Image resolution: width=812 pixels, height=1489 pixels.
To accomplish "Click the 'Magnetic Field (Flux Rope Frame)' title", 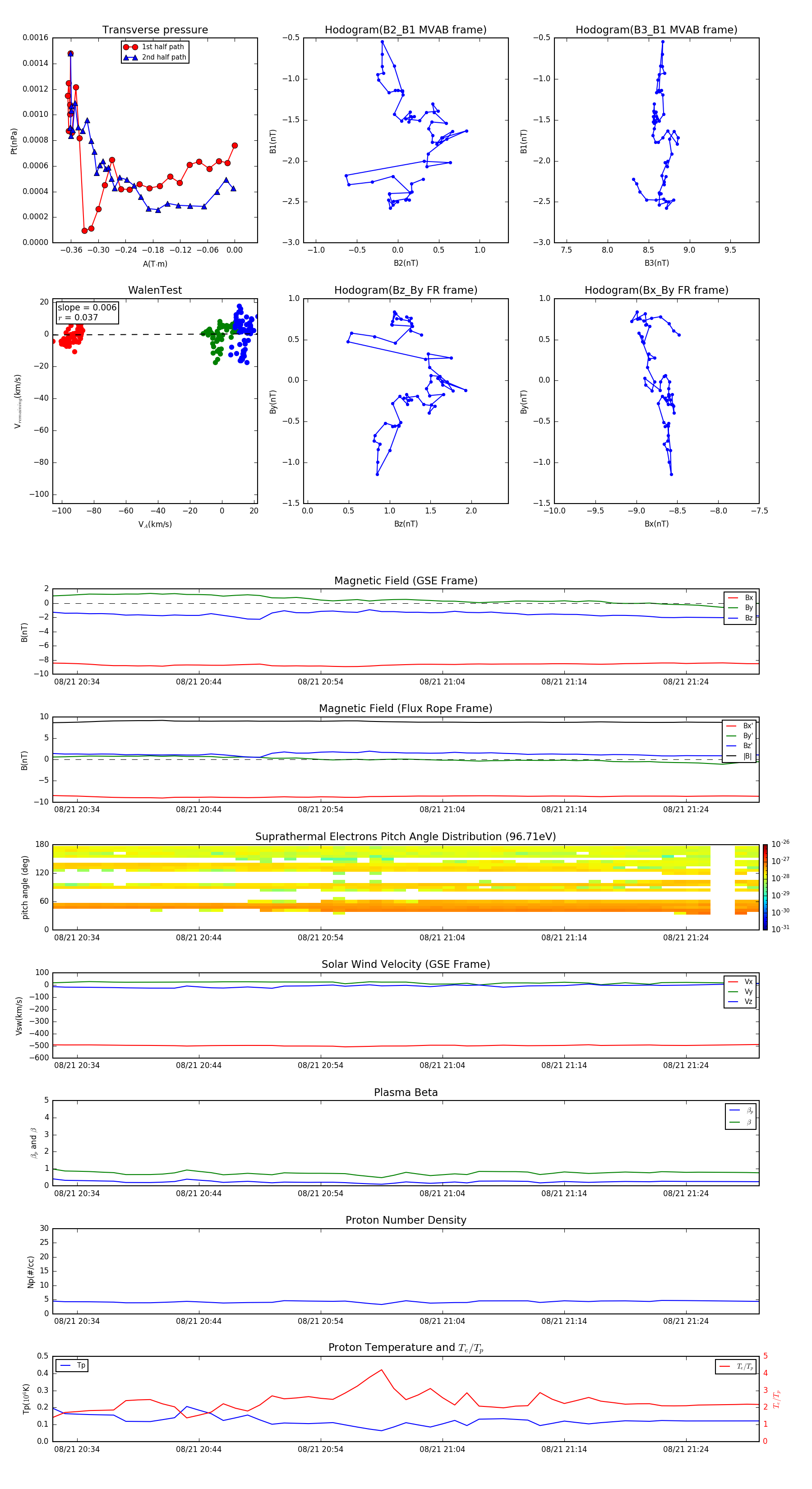I will (406, 709).
